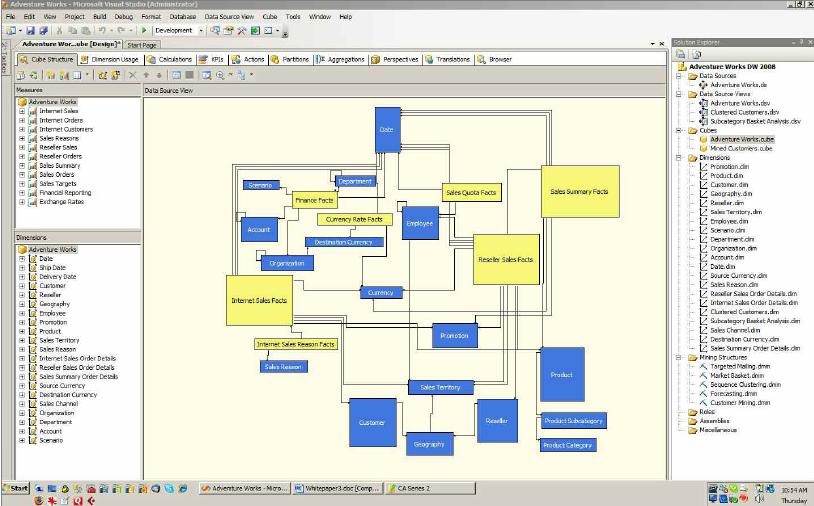The height and width of the screenshot is (506, 814).
Task: Open the Development configuration dropdown
Action: click(201, 31)
